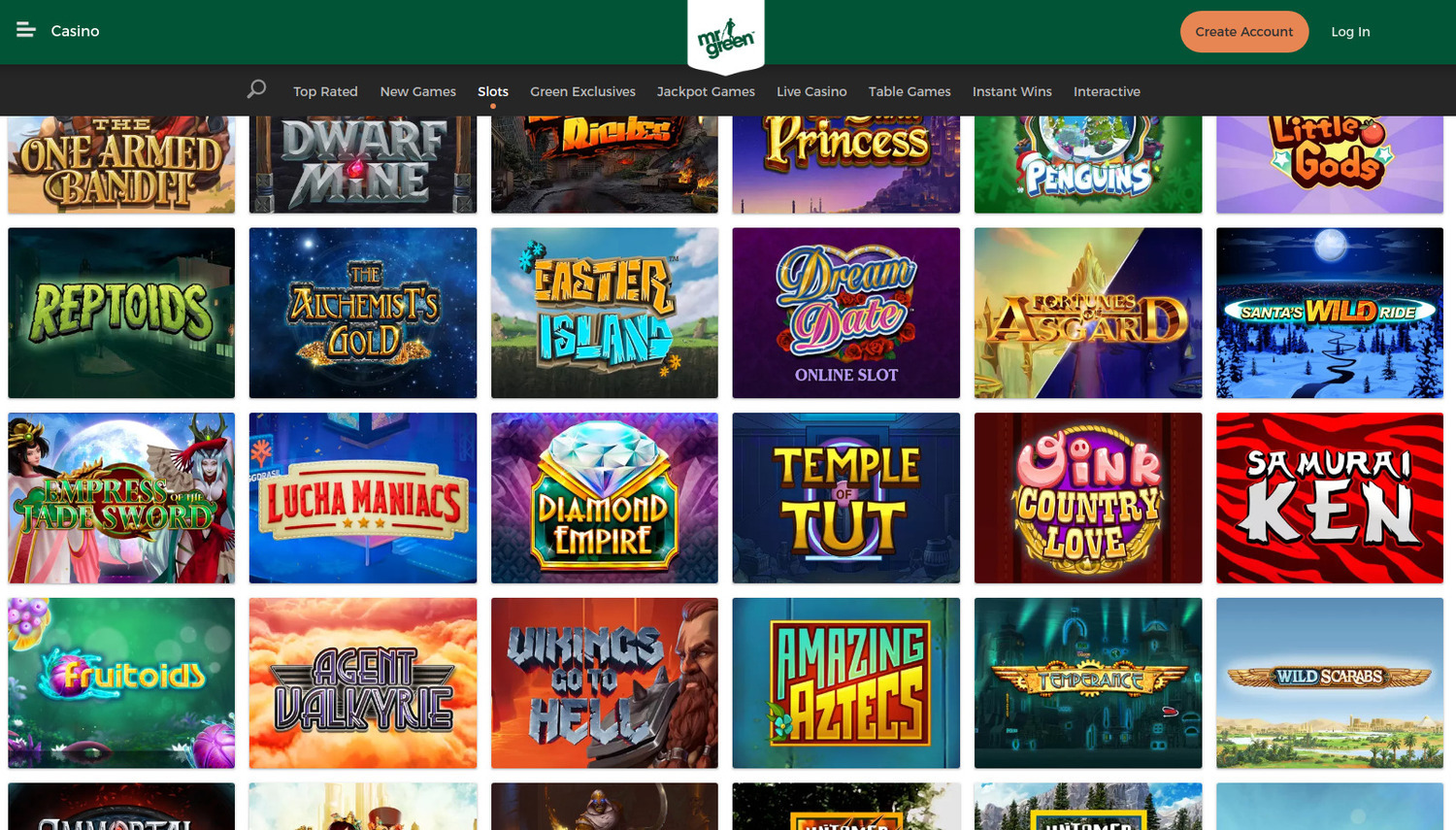
Task: Click the search magnifying glass
Action: (255, 88)
